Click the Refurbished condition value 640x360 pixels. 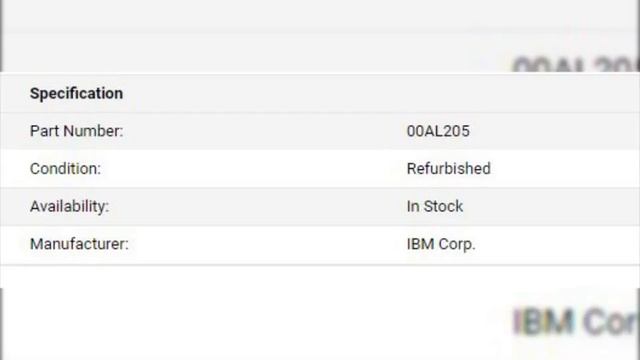(x=449, y=169)
